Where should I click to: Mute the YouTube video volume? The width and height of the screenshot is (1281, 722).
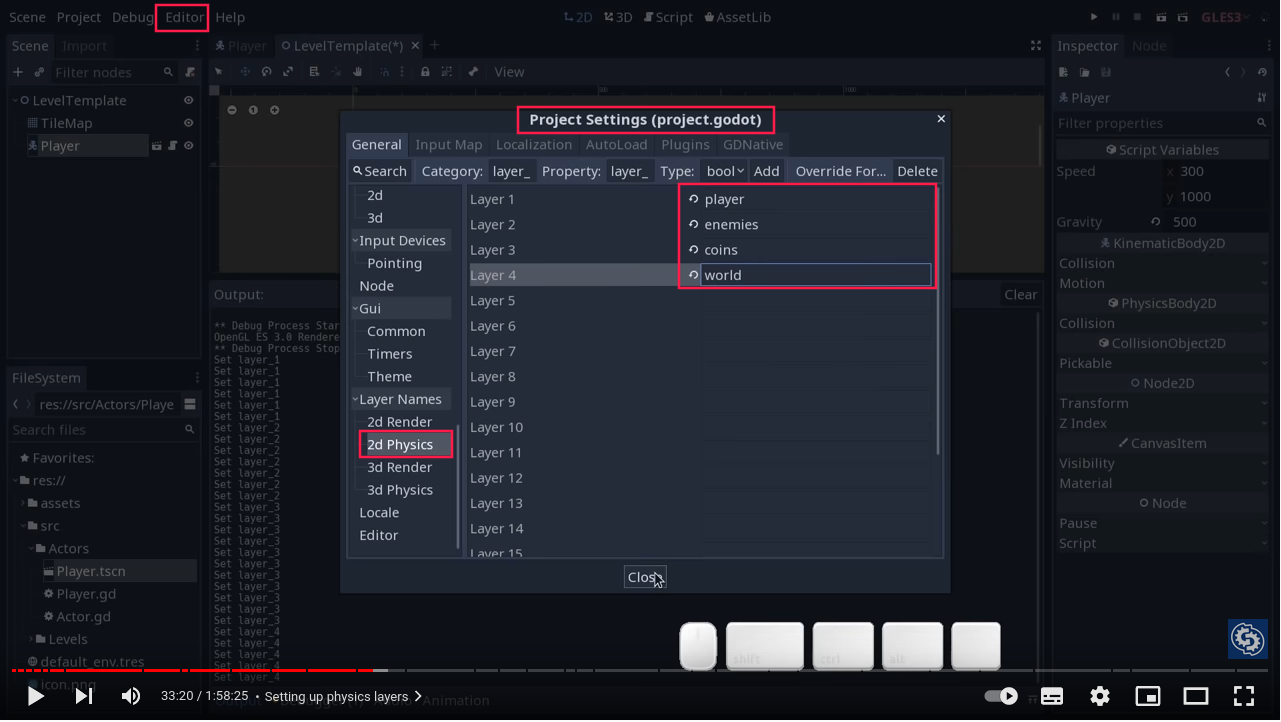pyautogui.click(x=131, y=696)
